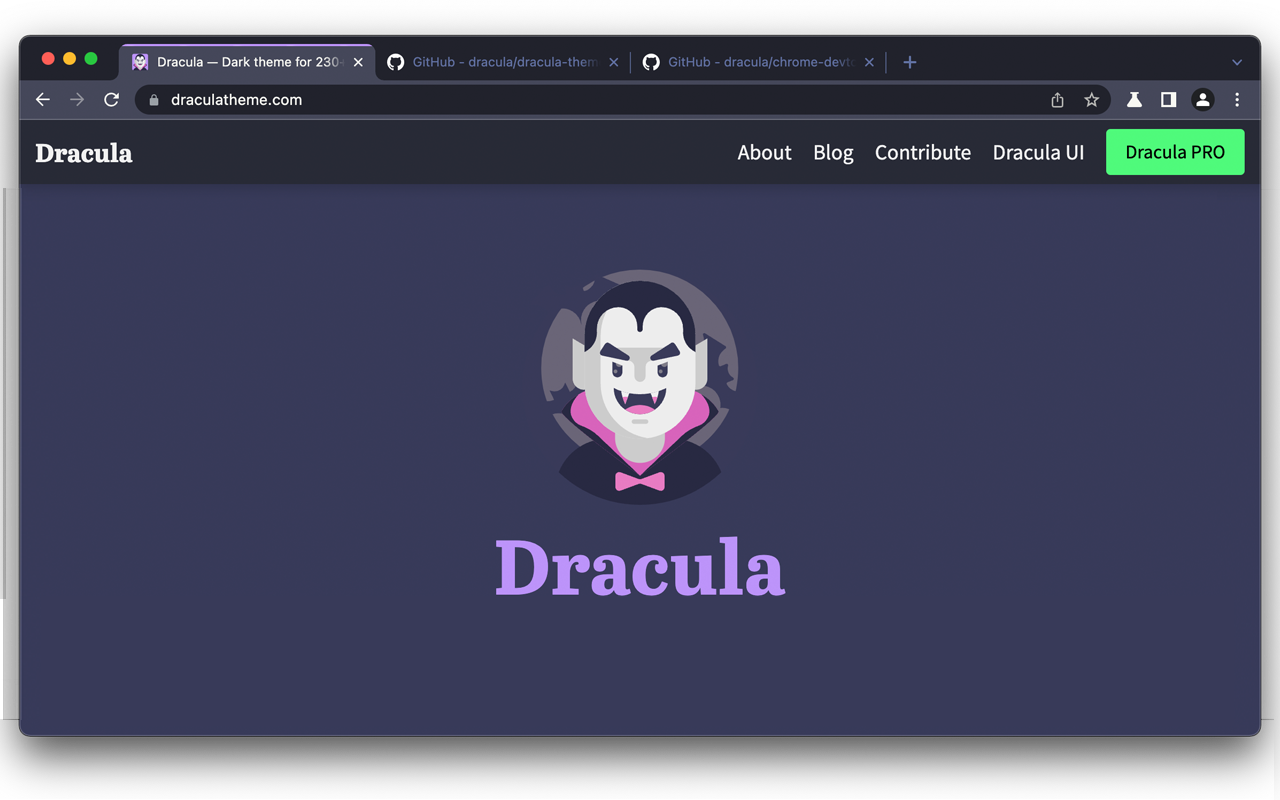Click the green macOS full-screen button
Screen dimensions: 1280x800
pyautogui.click(x=91, y=59)
